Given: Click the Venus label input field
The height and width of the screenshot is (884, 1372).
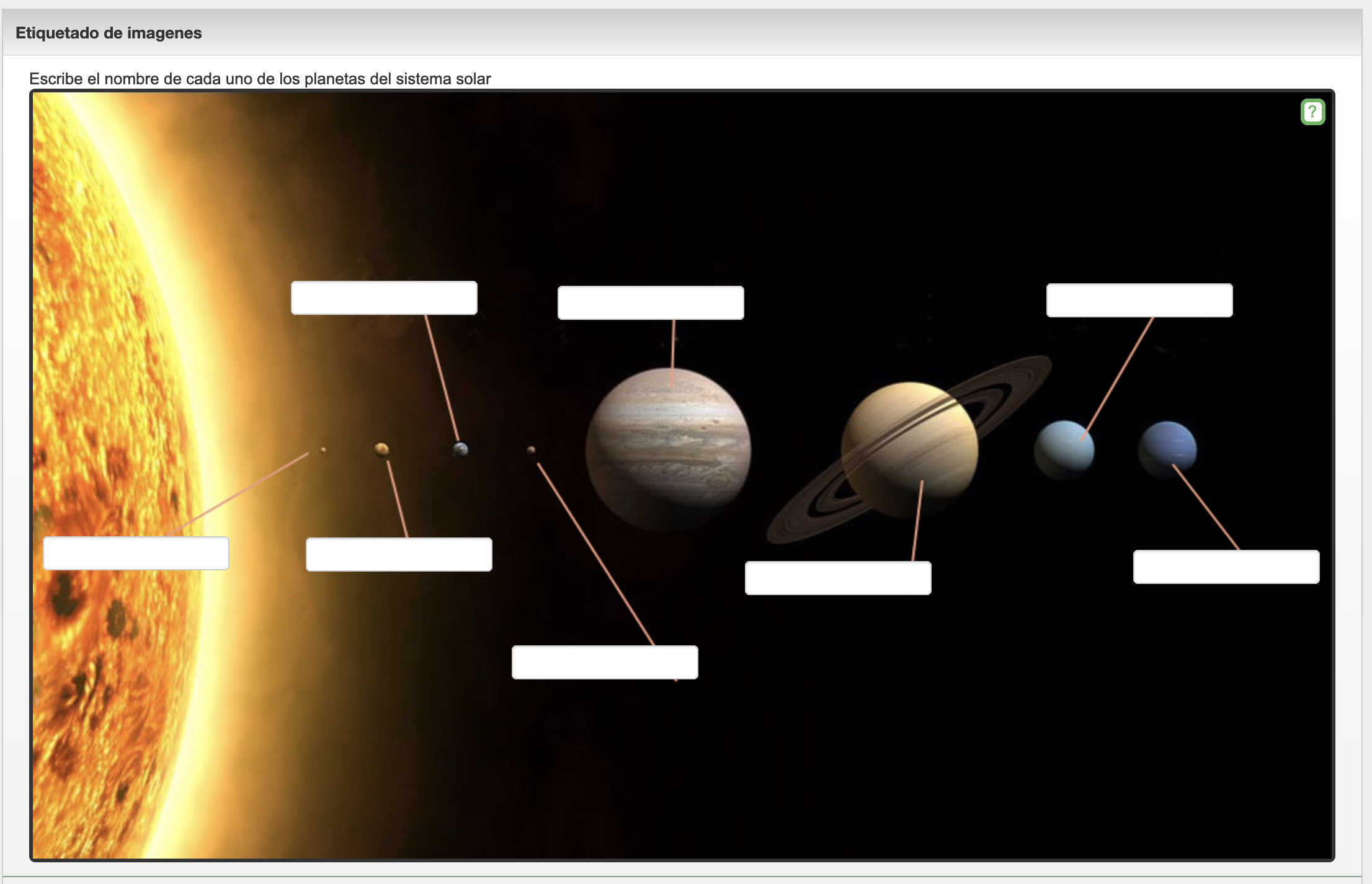Looking at the screenshot, I should tap(398, 554).
